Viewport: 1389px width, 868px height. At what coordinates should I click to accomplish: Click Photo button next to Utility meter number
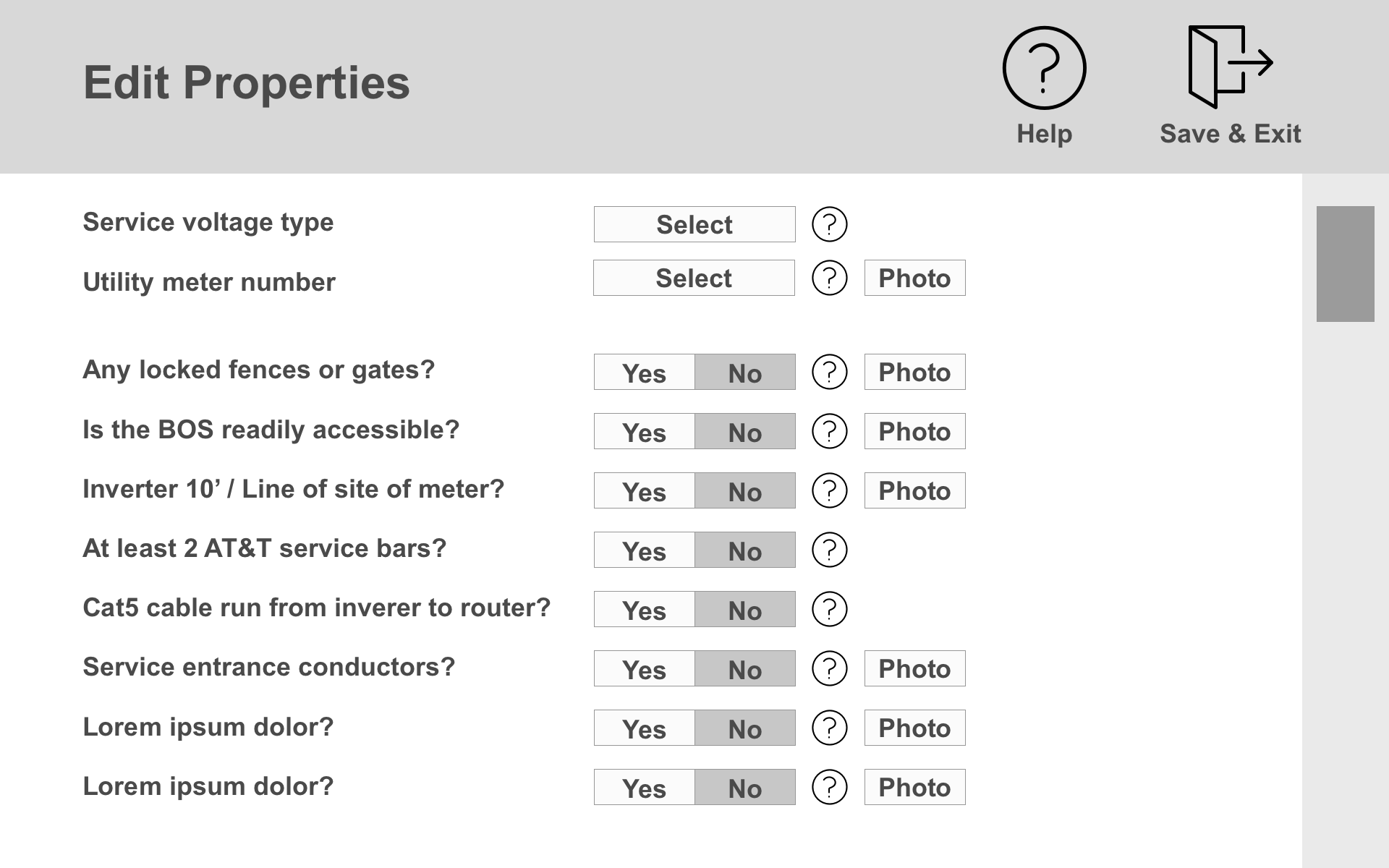(x=913, y=279)
